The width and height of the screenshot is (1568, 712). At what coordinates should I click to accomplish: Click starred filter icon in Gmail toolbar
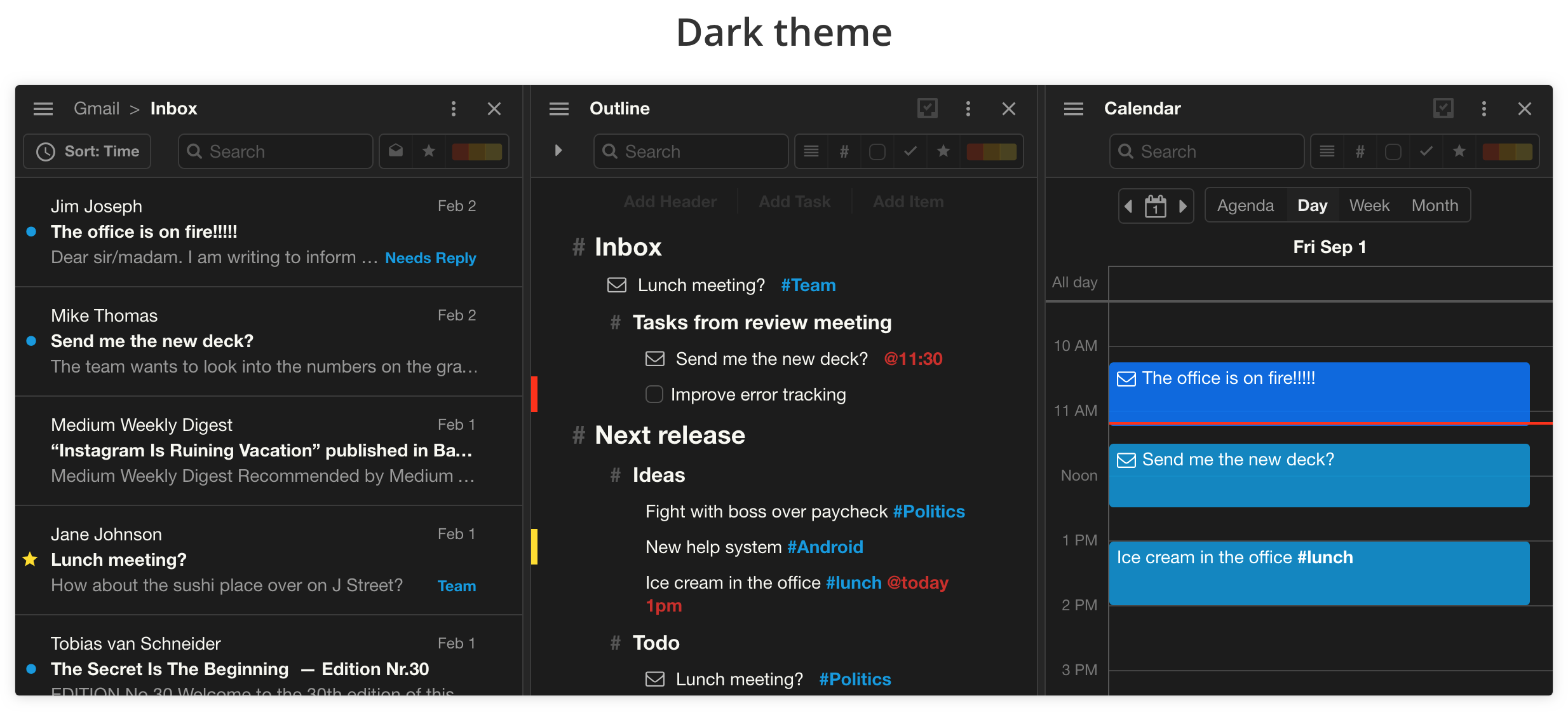[429, 151]
